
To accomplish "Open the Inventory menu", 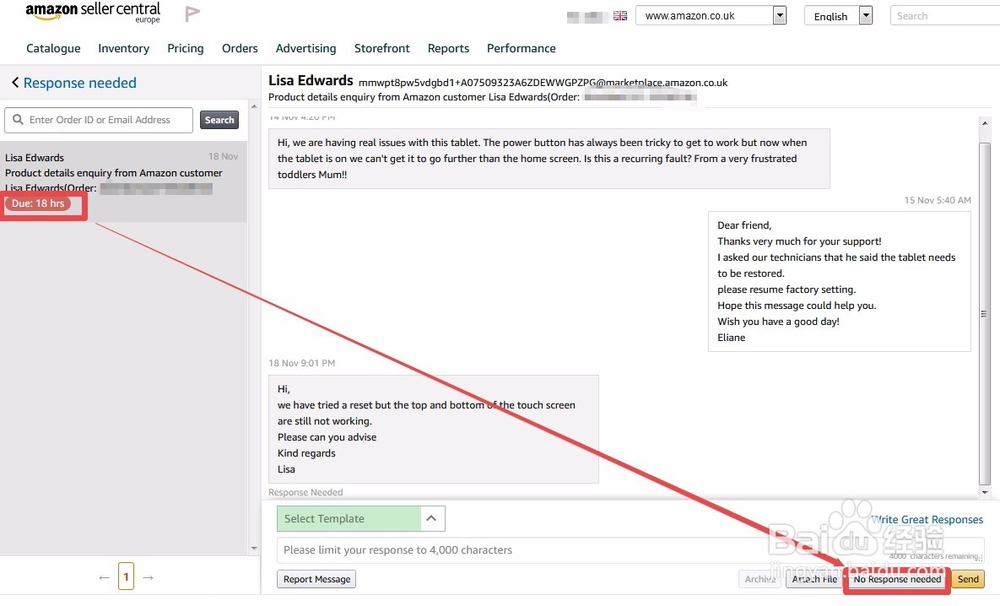I will point(124,48).
